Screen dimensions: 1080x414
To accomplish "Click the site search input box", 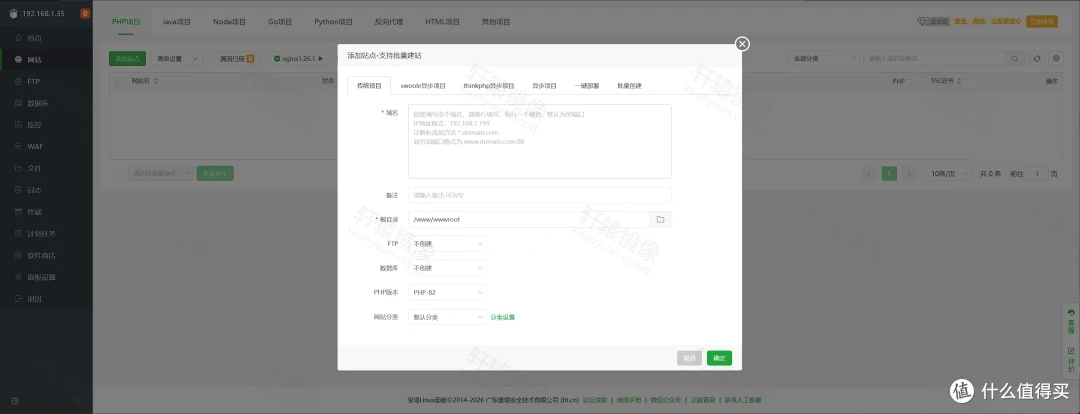I will pyautogui.click(x=934, y=59).
